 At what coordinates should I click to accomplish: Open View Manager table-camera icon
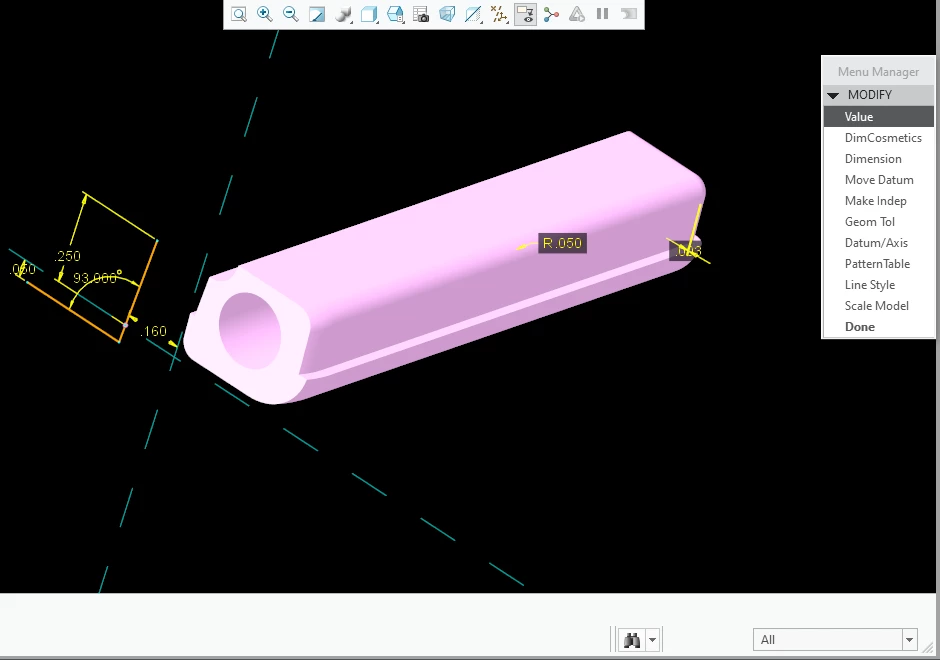(421, 14)
